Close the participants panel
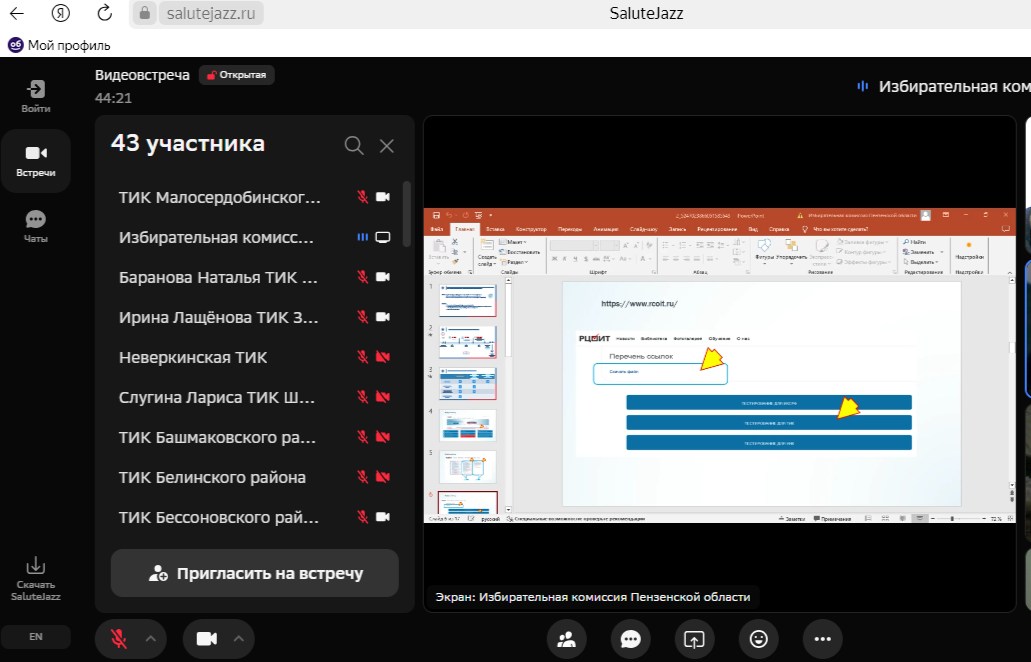 pyautogui.click(x=387, y=146)
